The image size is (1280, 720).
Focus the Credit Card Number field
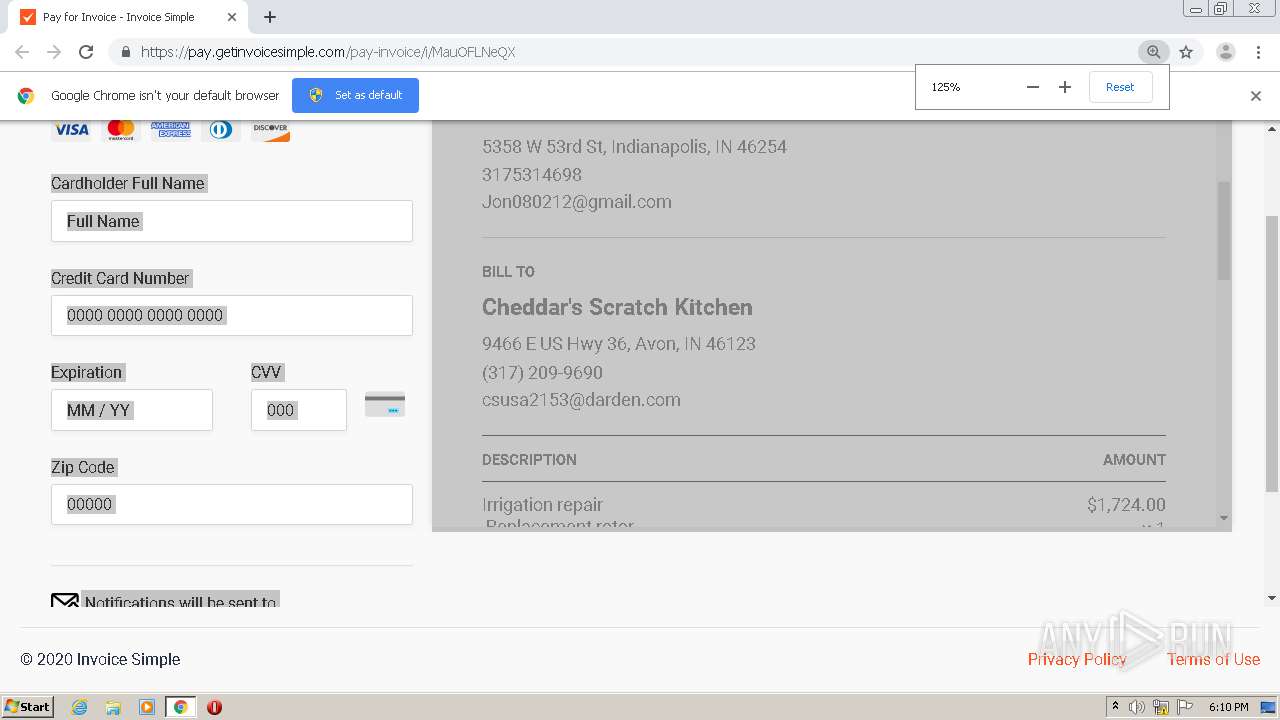tap(232, 315)
